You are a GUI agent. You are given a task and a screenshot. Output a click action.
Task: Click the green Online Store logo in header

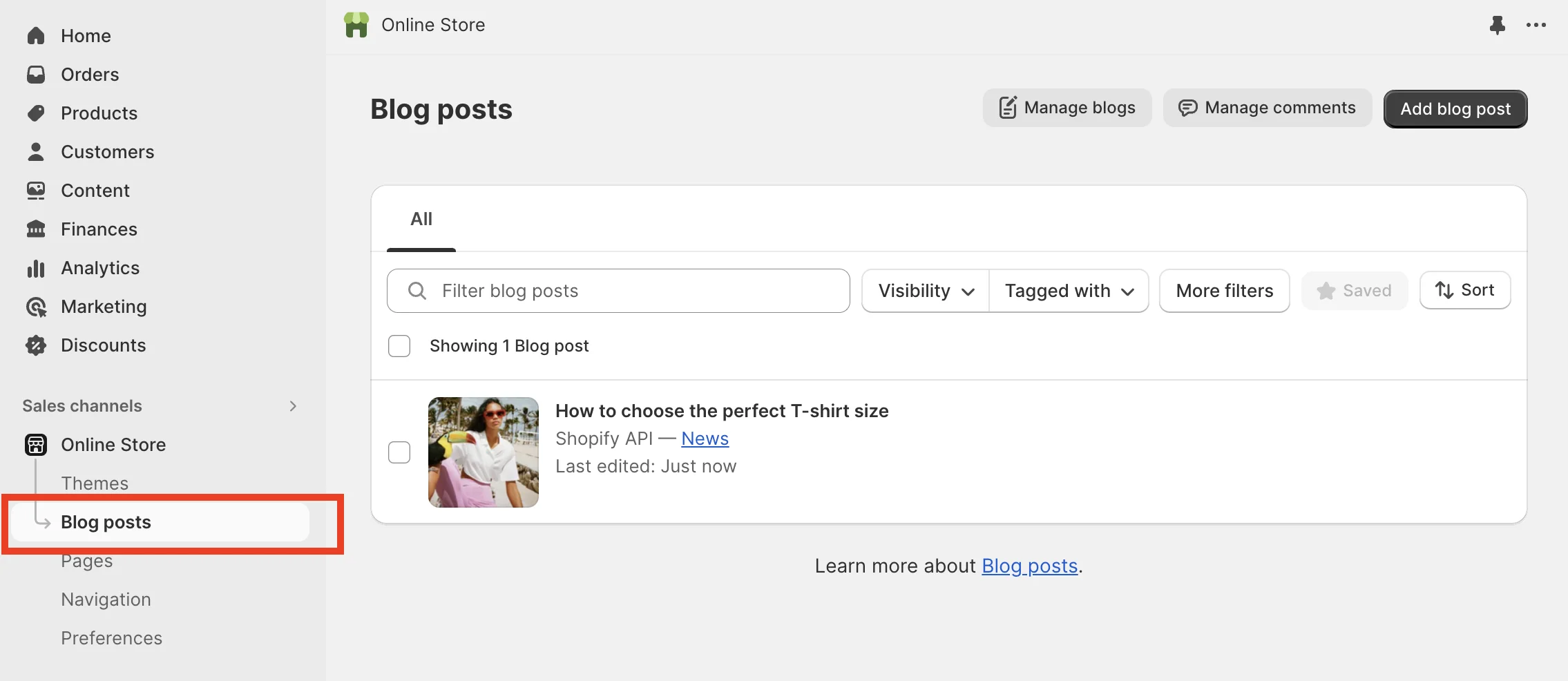[x=356, y=25]
